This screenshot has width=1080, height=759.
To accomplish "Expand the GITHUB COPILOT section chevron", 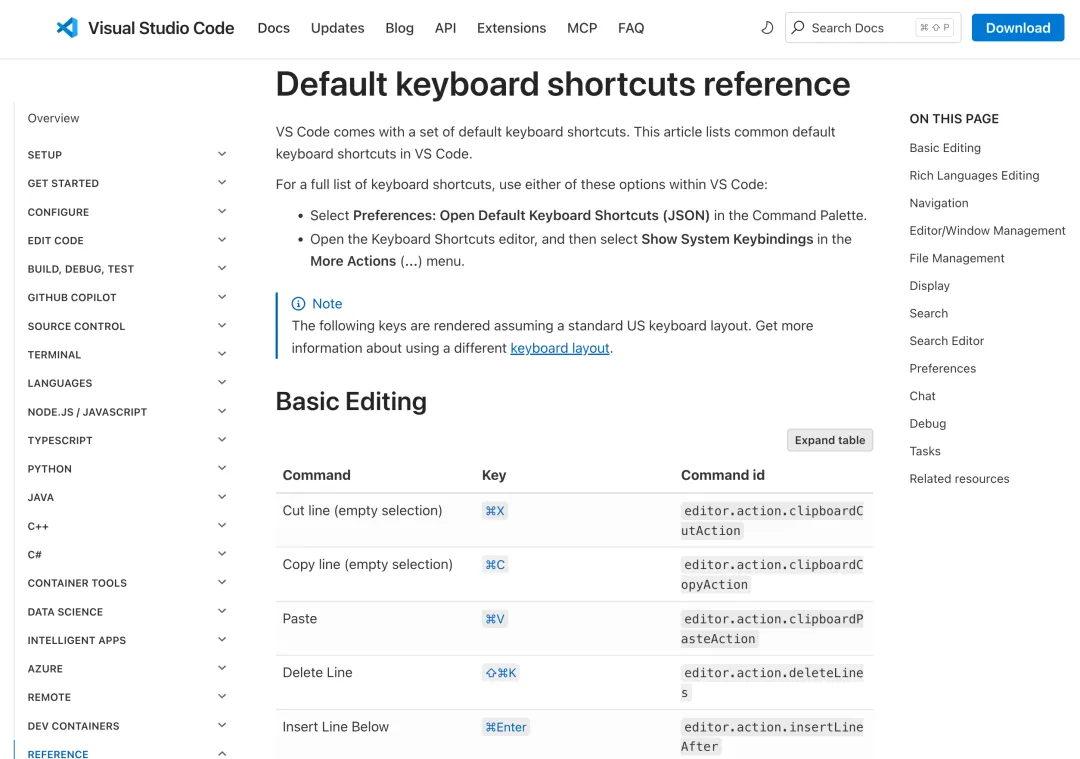I will pyautogui.click(x=222, y=297).
